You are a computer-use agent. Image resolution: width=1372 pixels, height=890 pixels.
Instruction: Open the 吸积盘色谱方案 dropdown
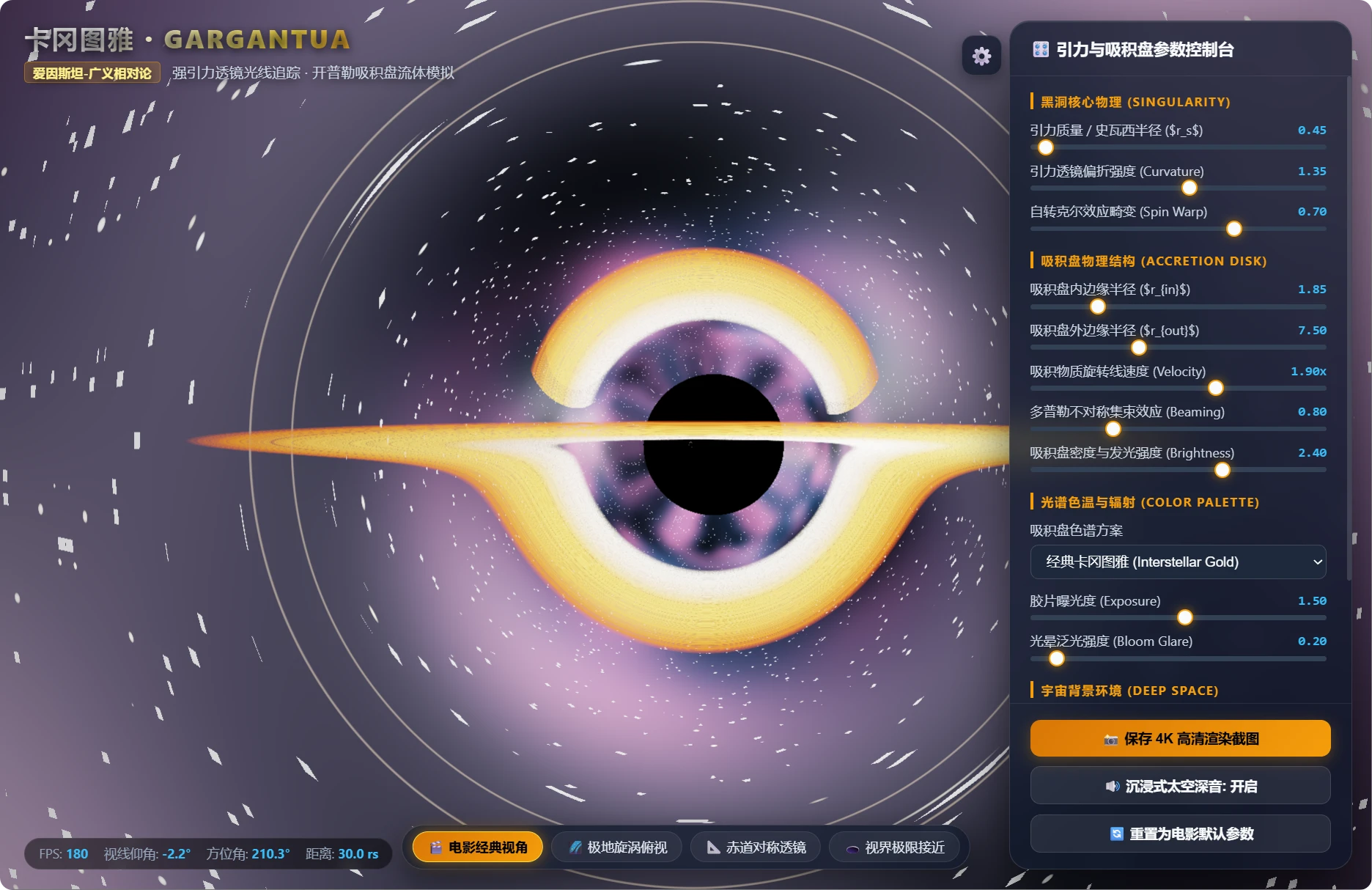[1178, 562]
